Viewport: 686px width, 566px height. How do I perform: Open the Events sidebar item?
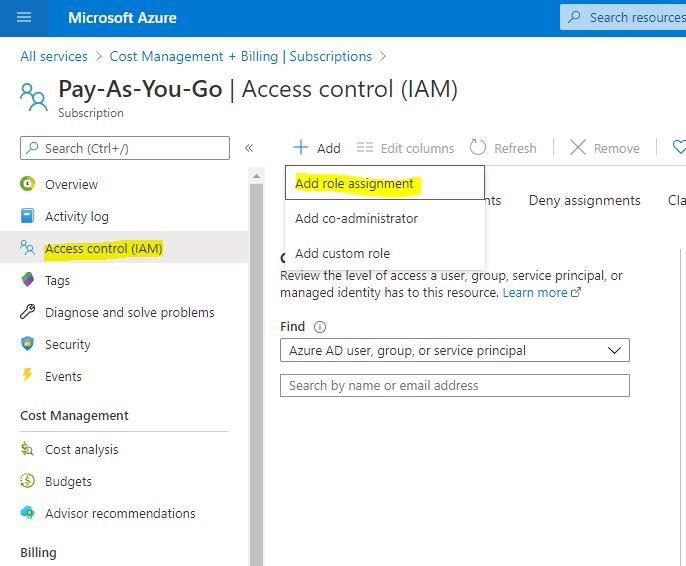tap(124, 375)
